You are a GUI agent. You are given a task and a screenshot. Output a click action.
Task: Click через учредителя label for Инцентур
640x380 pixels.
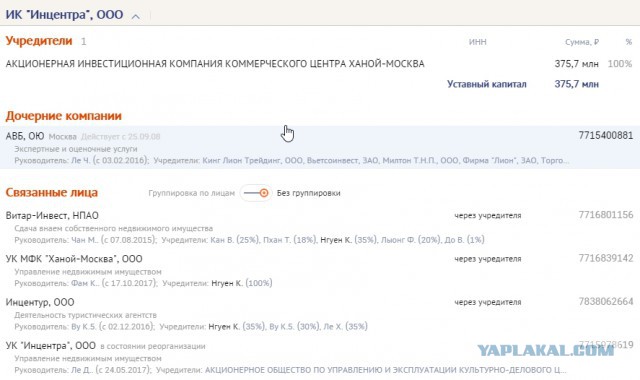click(488, 302)
